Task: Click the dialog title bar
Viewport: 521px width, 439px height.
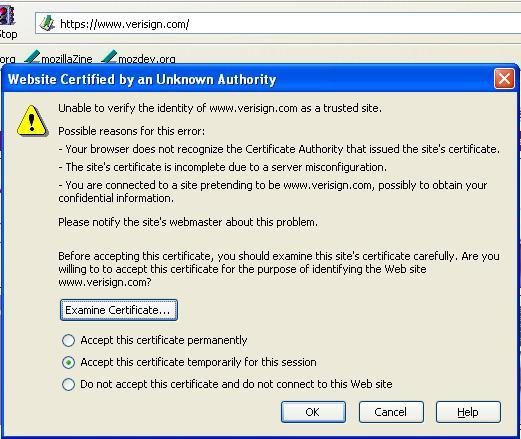Action: tap(248, 79)
